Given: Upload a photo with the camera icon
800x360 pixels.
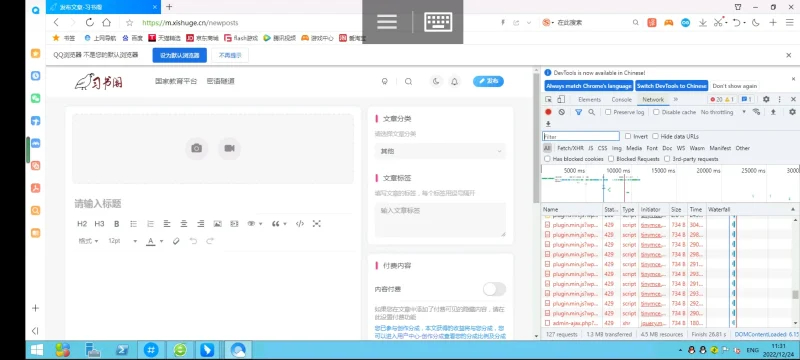Looking at the screenshot, I should click(x=196, y=148).
